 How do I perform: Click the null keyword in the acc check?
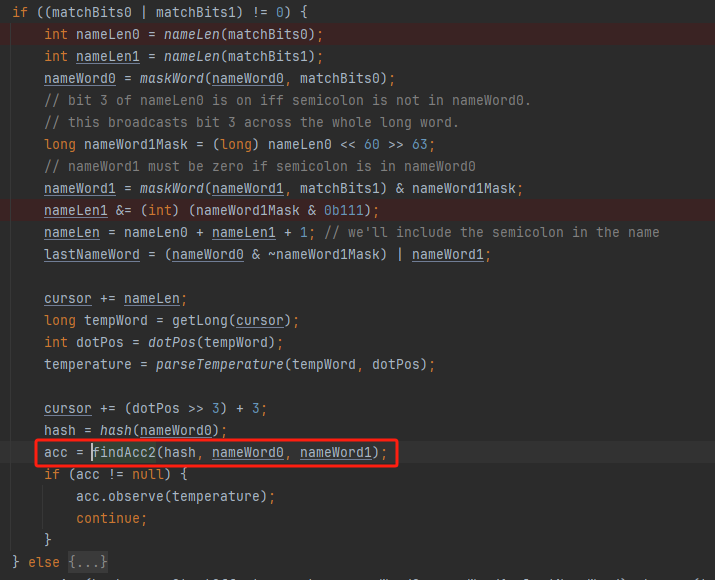point(148,474)
